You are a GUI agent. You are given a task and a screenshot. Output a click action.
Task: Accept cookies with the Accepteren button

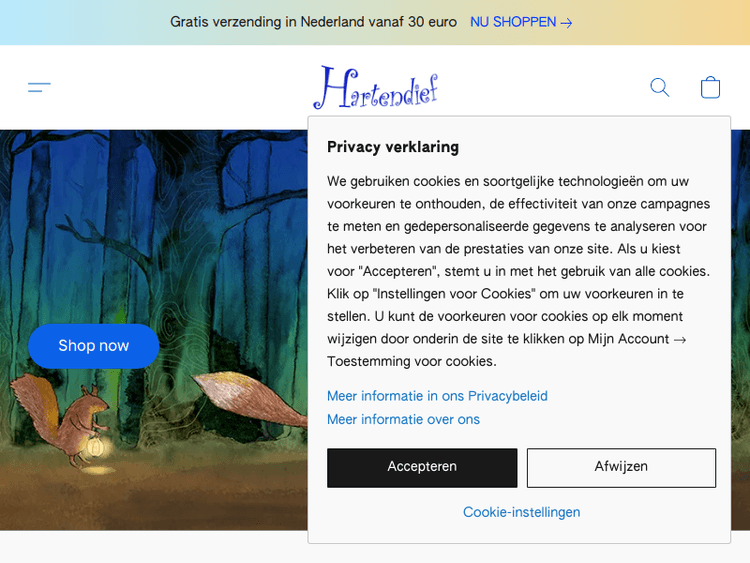[422, 467]
